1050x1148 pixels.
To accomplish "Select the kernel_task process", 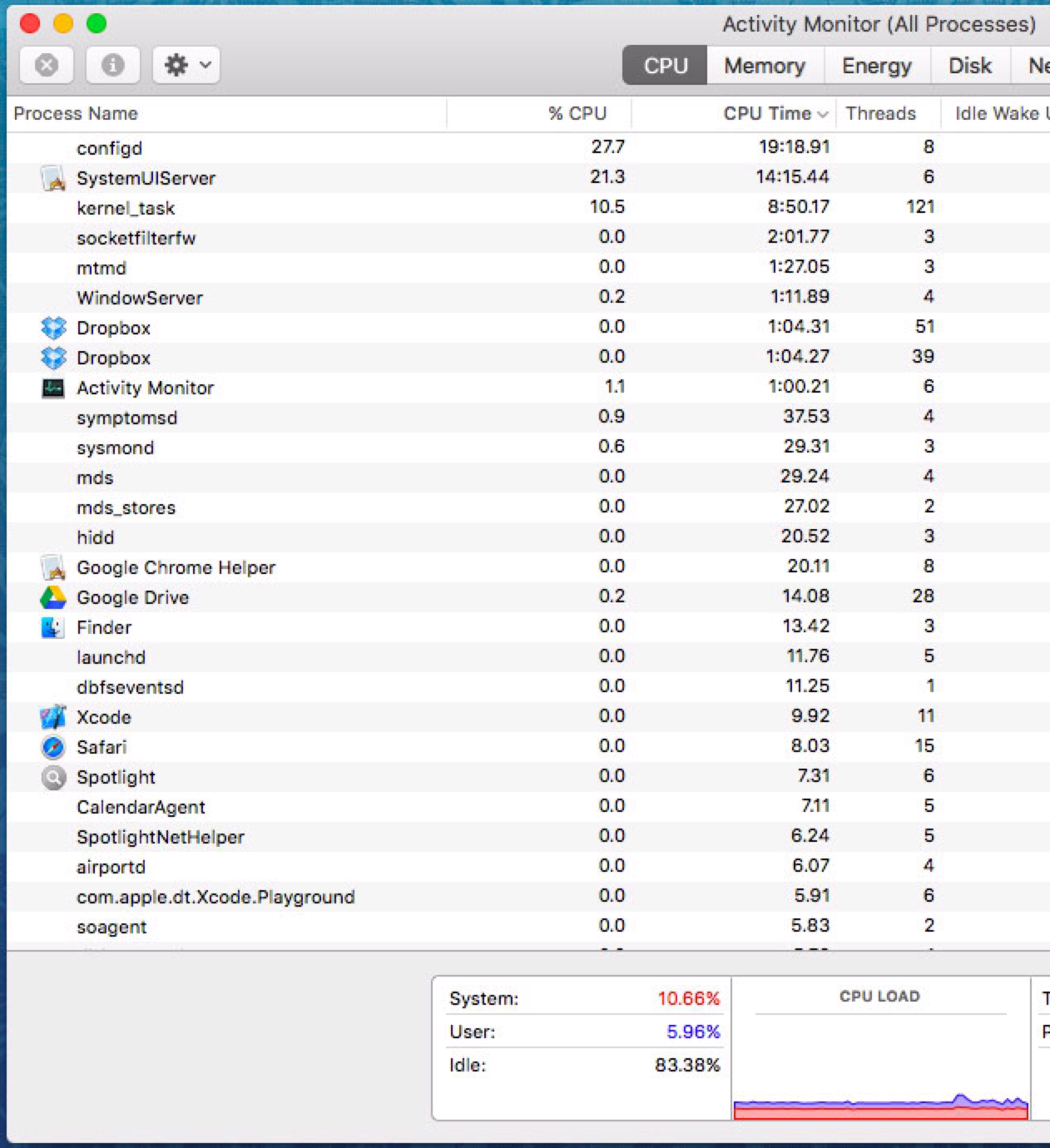I will (528, 208).
